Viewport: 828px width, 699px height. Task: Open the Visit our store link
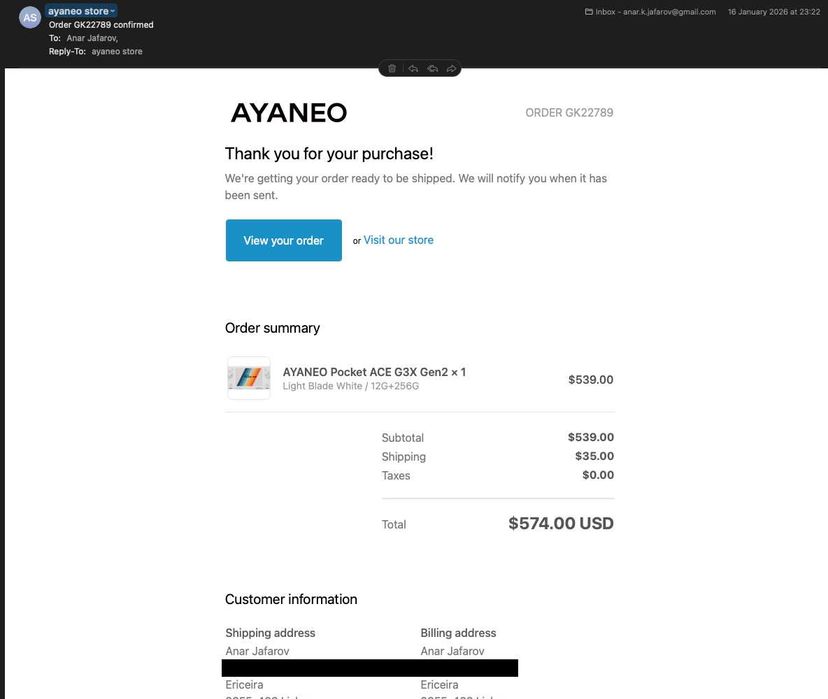click(398, 240)
